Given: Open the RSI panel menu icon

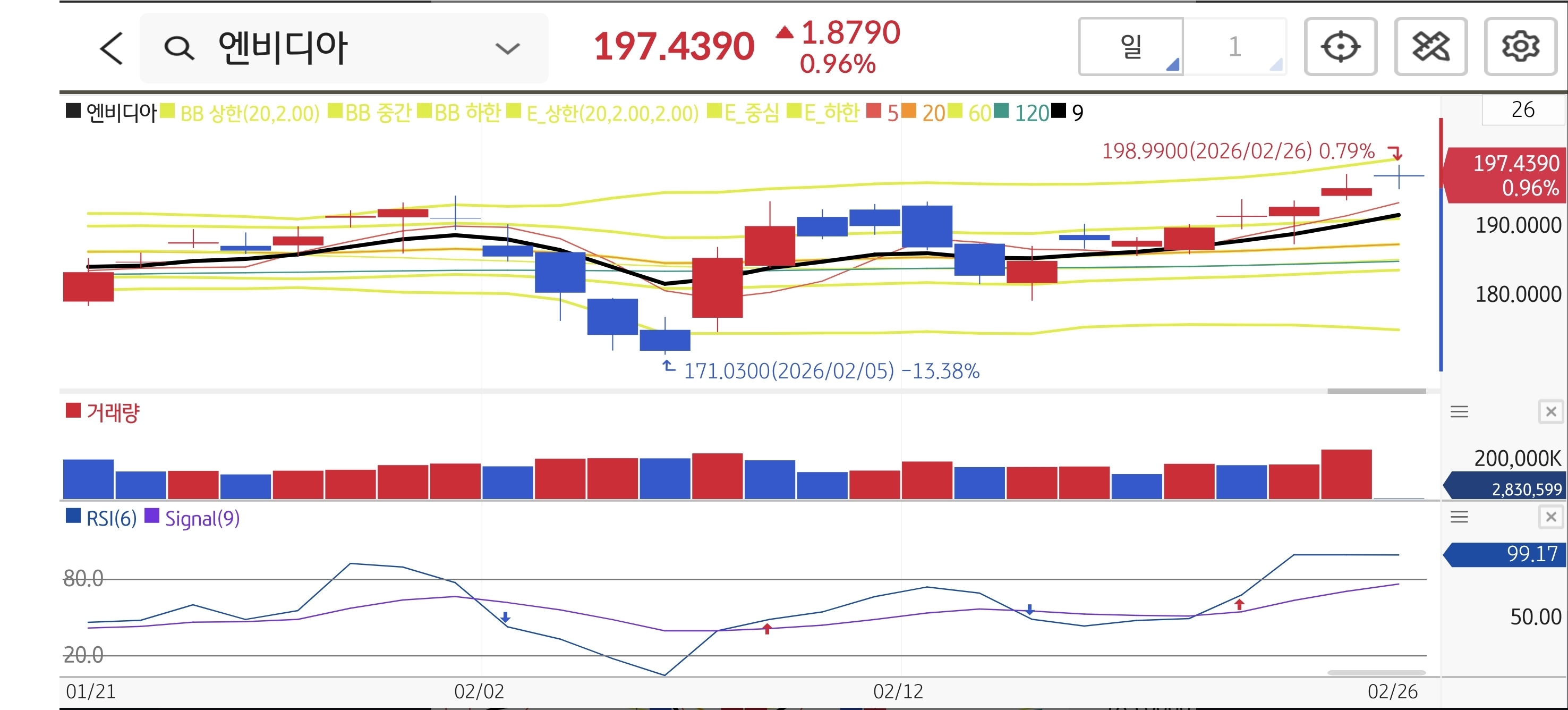Looking at the screenshot, I should click(1459, 518).
